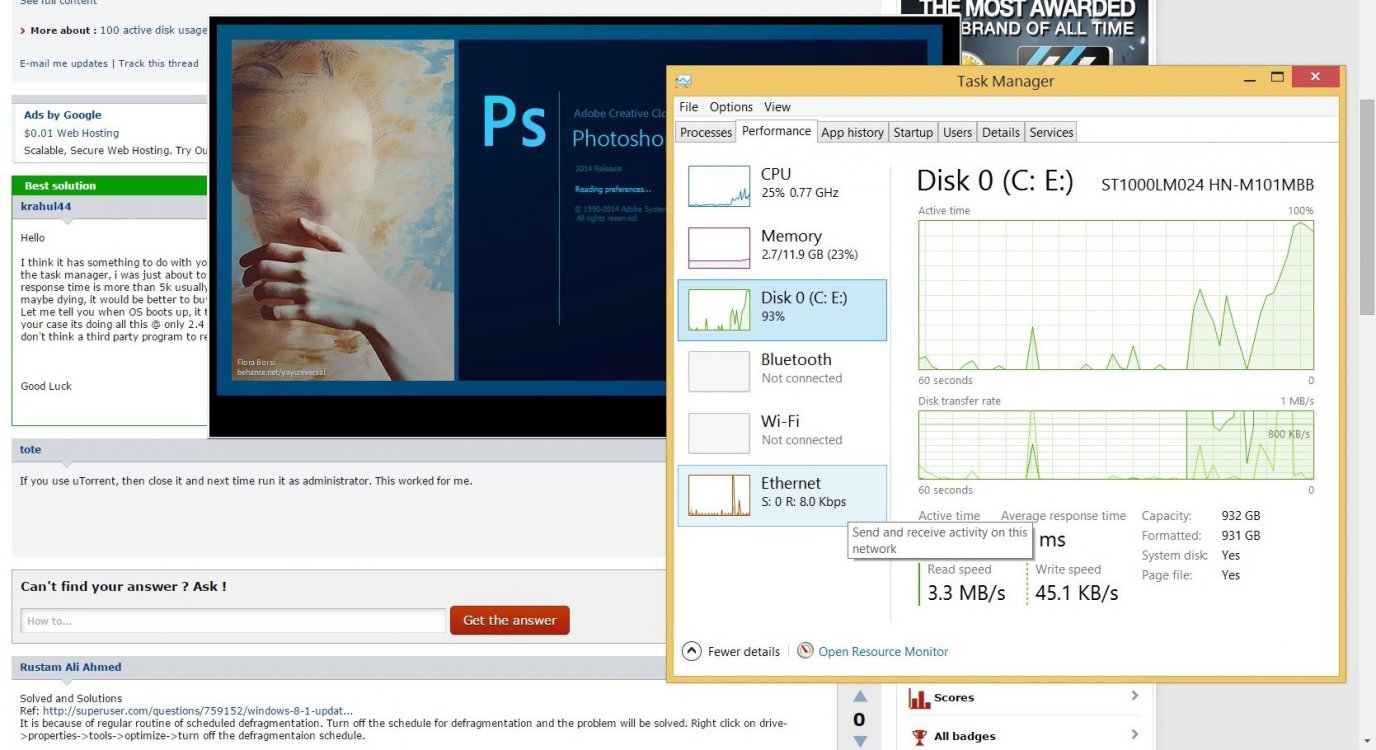1376x750 pixels.
Task: Click the Capacity 932 GB value
Action: (1241, 516)
